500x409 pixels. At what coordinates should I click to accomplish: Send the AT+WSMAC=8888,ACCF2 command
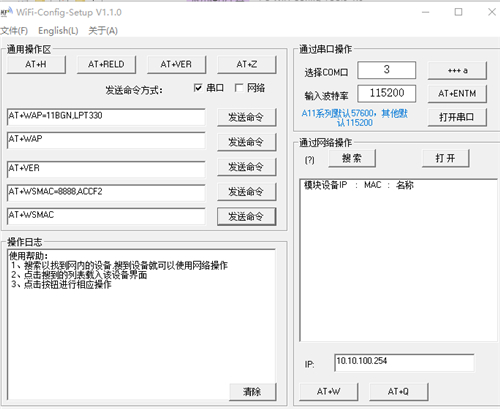coord(247,192)
